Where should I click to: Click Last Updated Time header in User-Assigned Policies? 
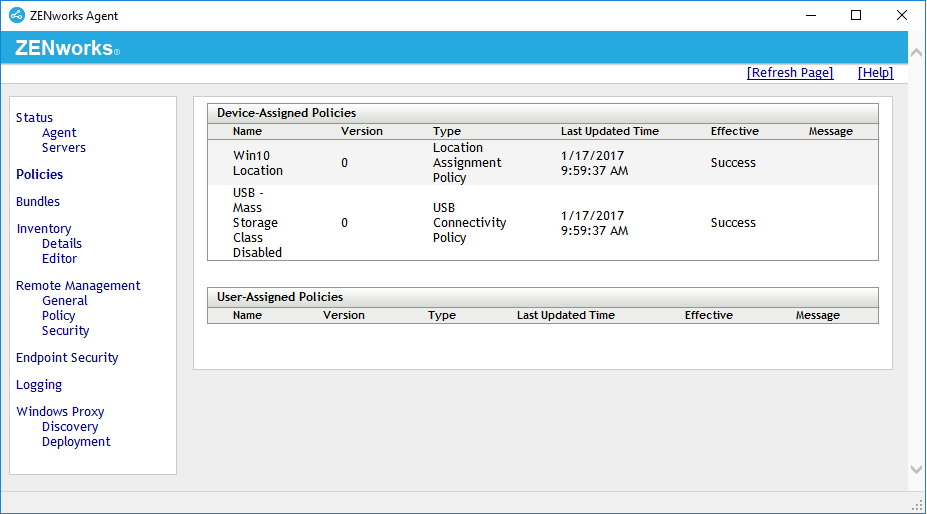(x=566, y=315)
